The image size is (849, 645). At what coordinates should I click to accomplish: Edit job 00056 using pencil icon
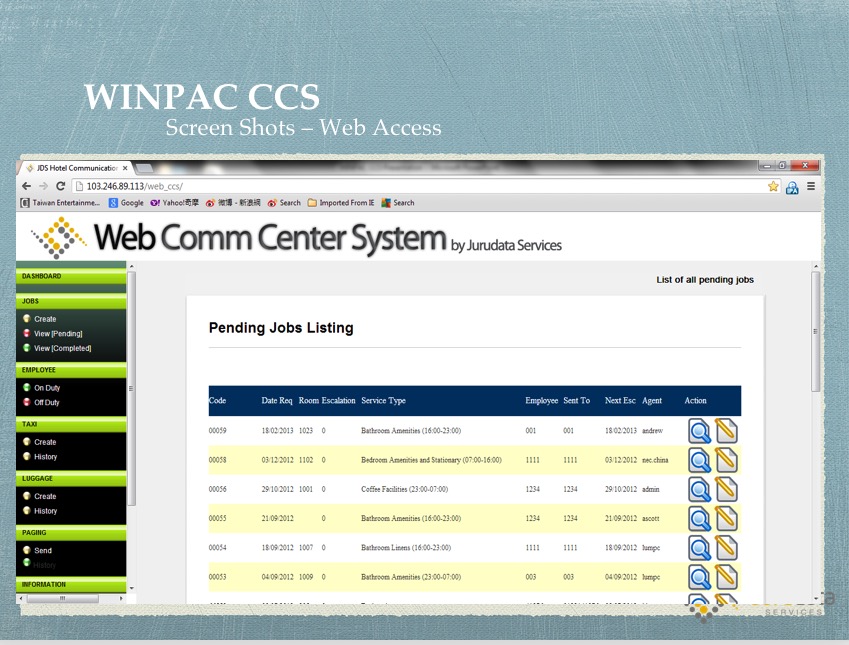point(726,490)
